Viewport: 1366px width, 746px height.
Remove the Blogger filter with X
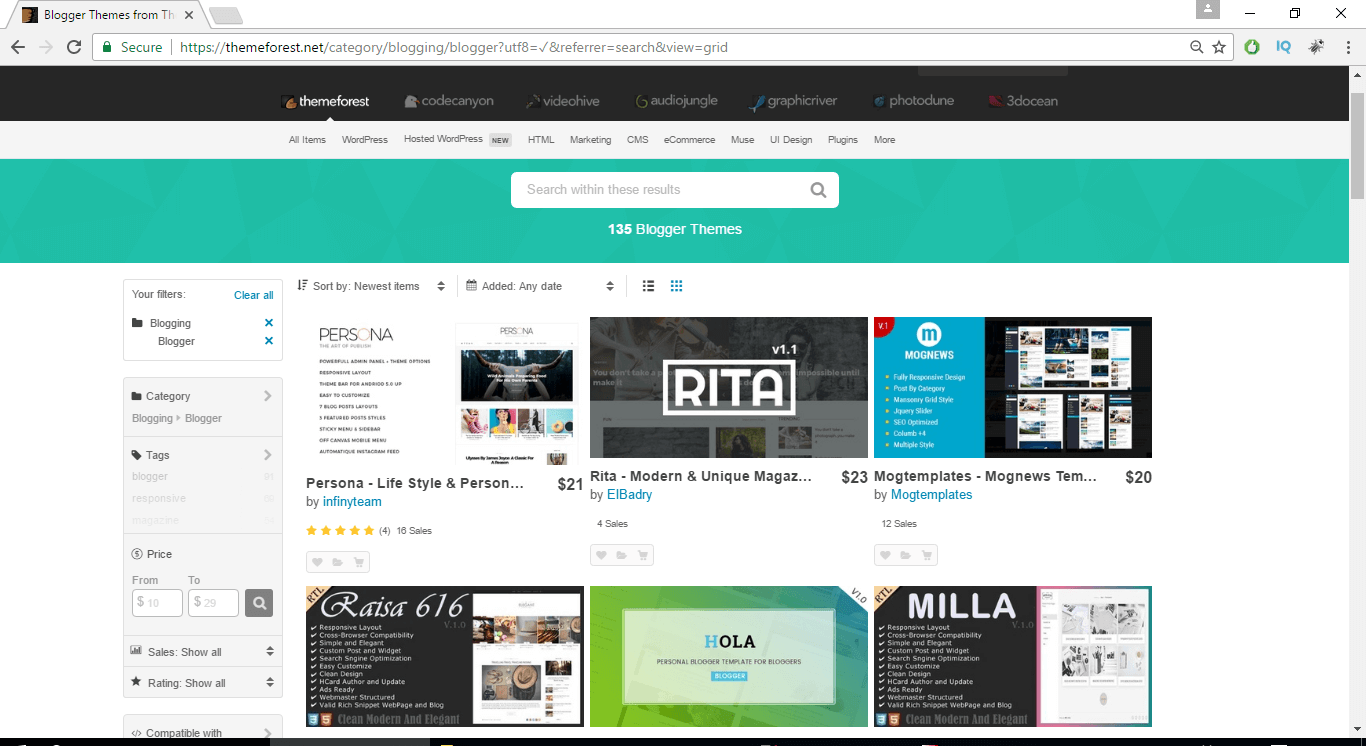click(x=268, y=341)
